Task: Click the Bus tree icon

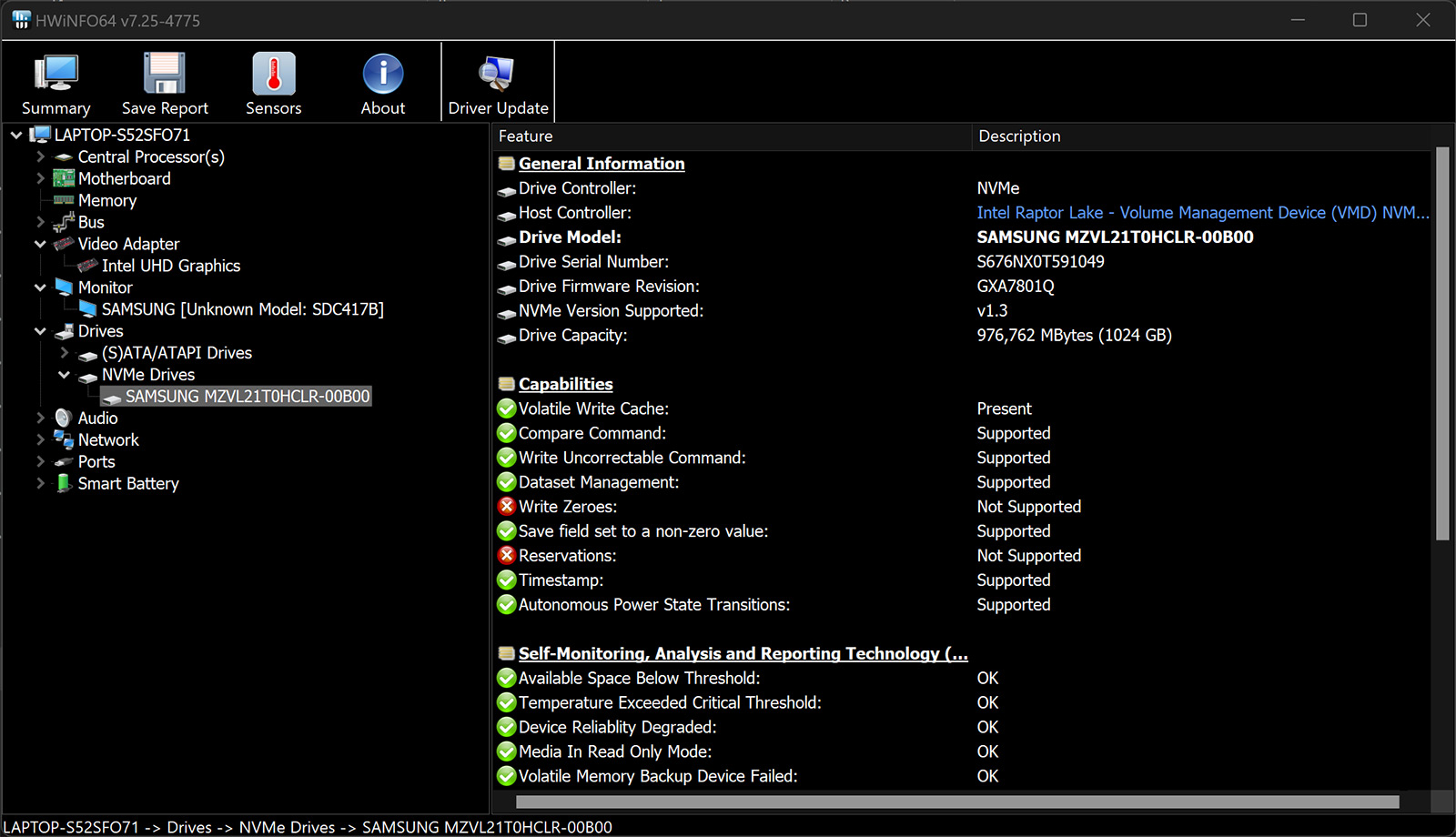Action: point(64,222)
